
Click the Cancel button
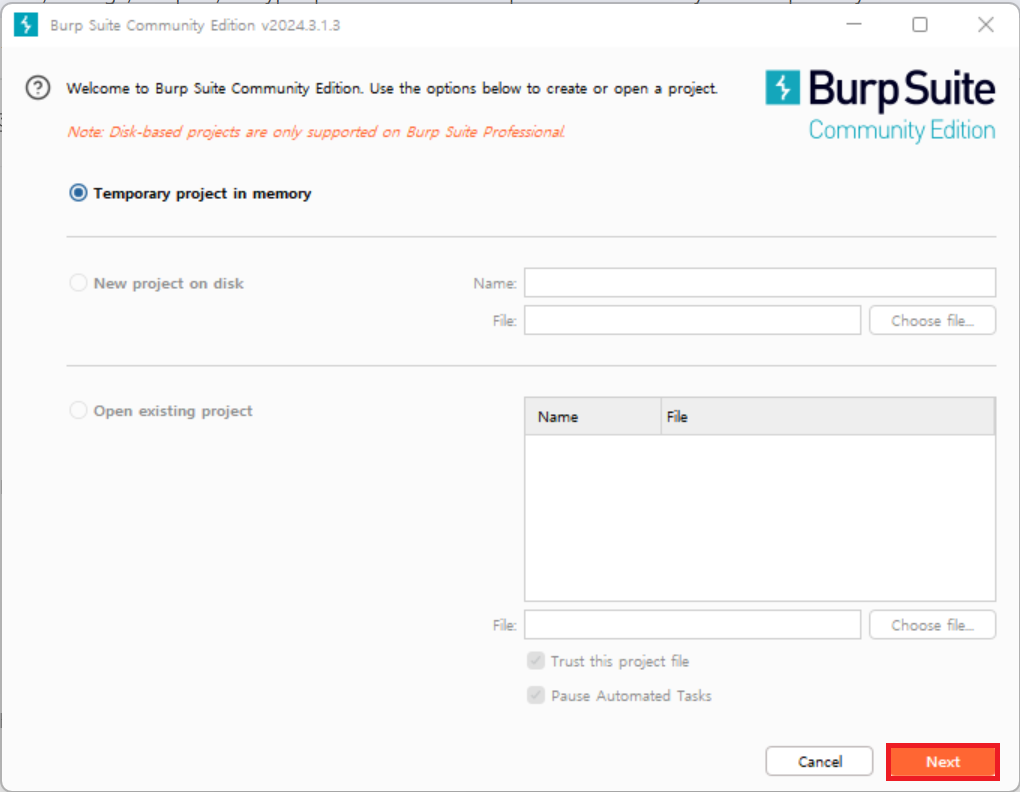coord(819,761)
